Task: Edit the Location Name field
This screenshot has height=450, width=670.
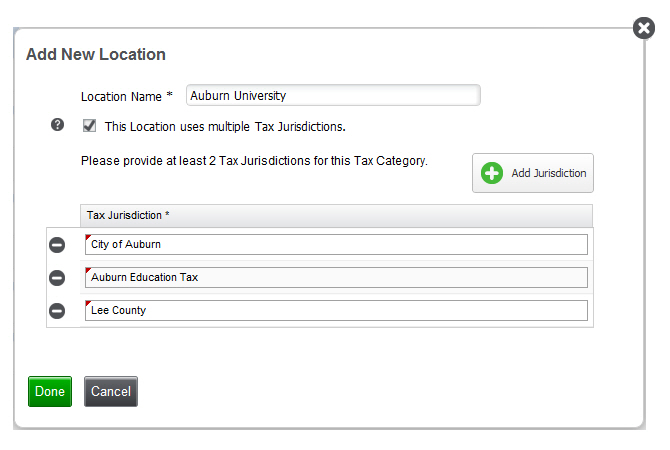Action: 333,95
